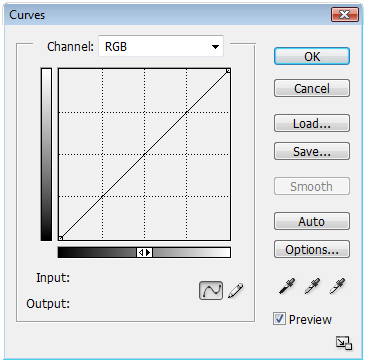
Task: Select the bottom-left curve endpoint
Action: 60,238
